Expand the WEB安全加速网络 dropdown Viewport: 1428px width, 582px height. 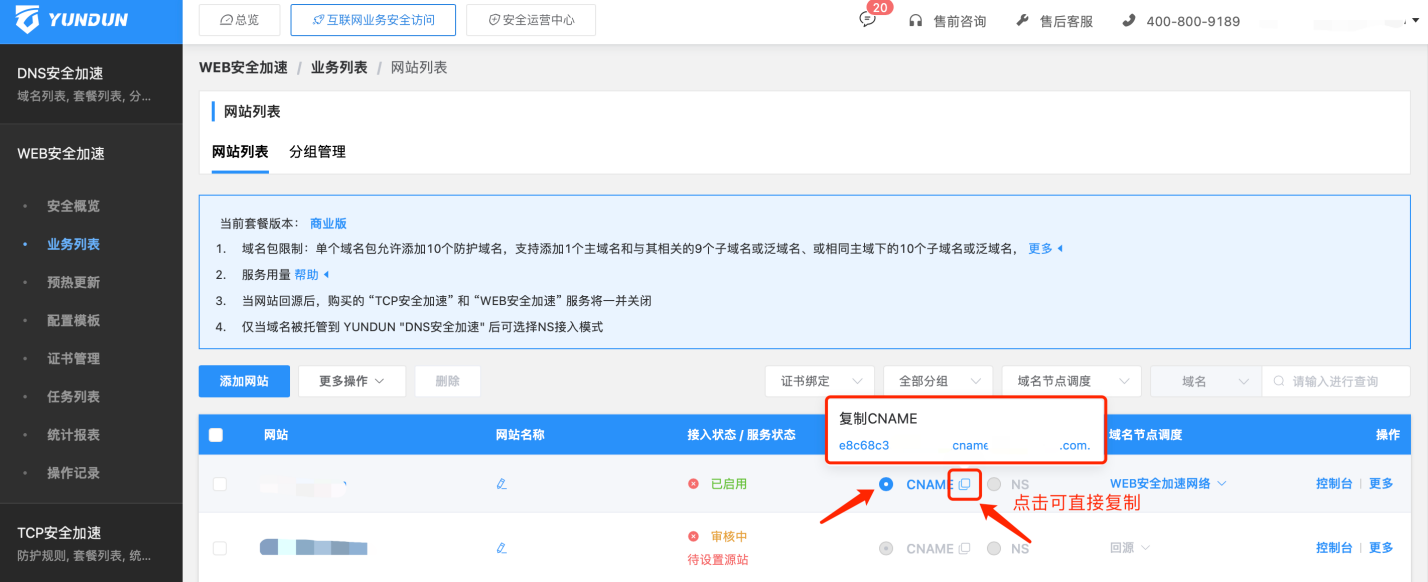[1168, 484]
